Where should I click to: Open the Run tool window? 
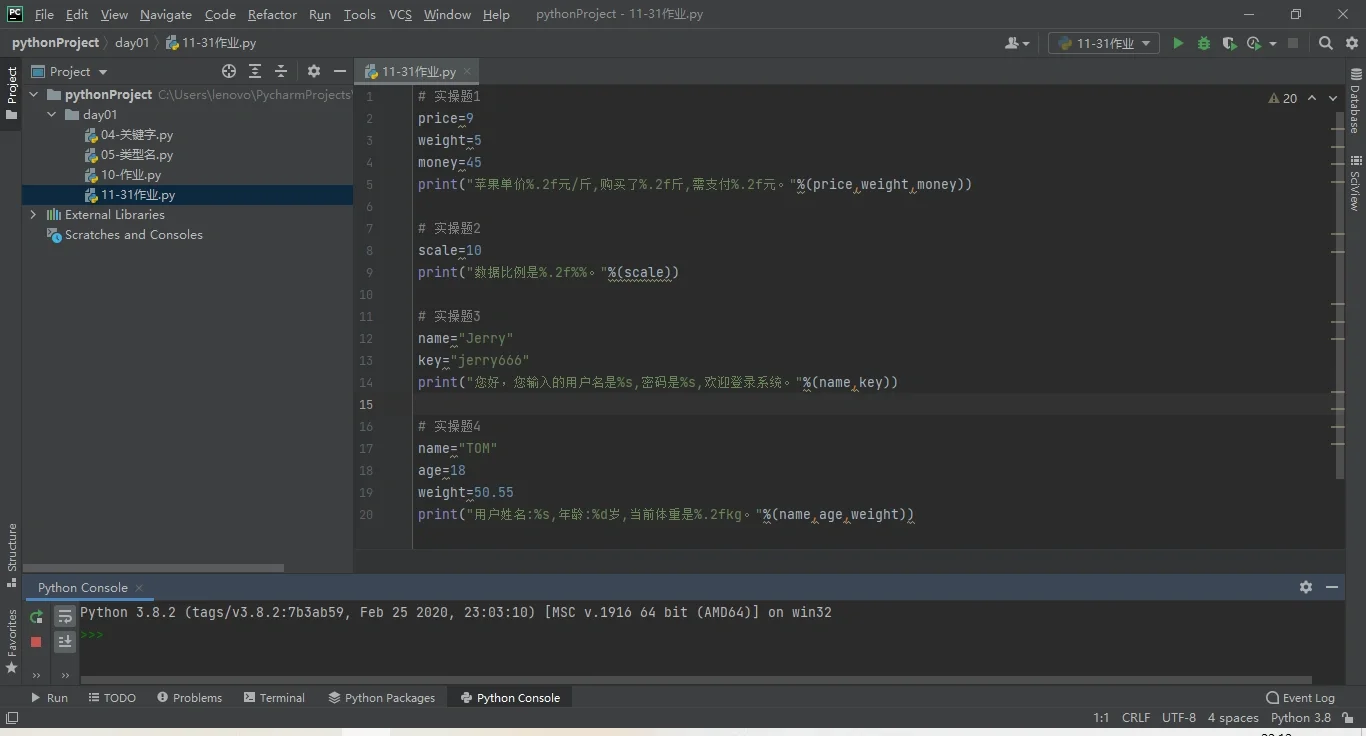[x=49, y=697]
